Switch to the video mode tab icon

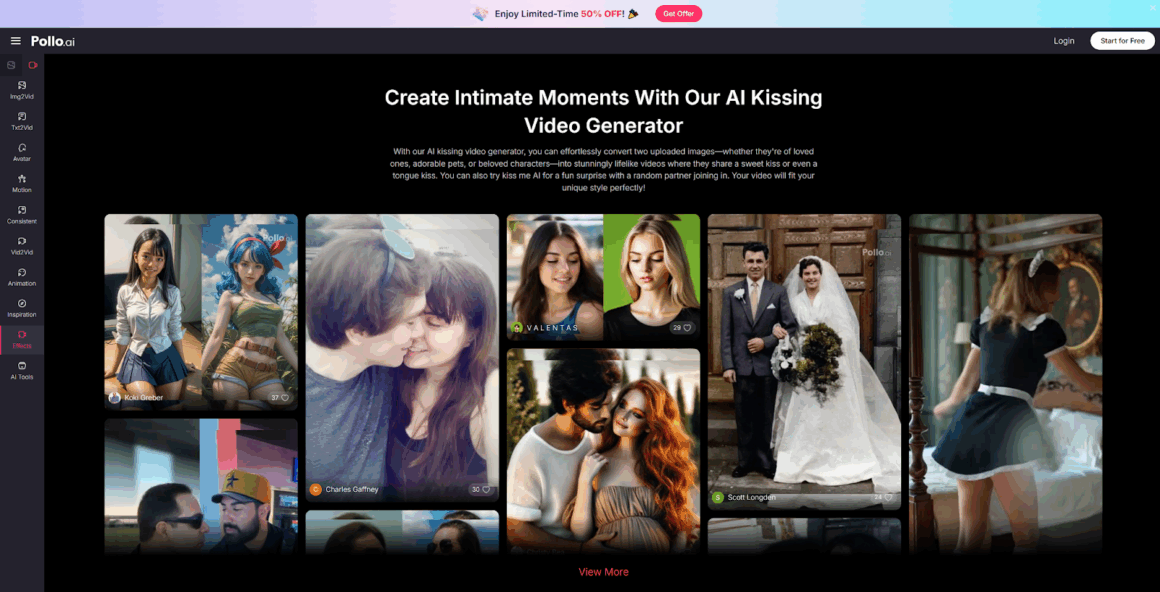(33, 65)
